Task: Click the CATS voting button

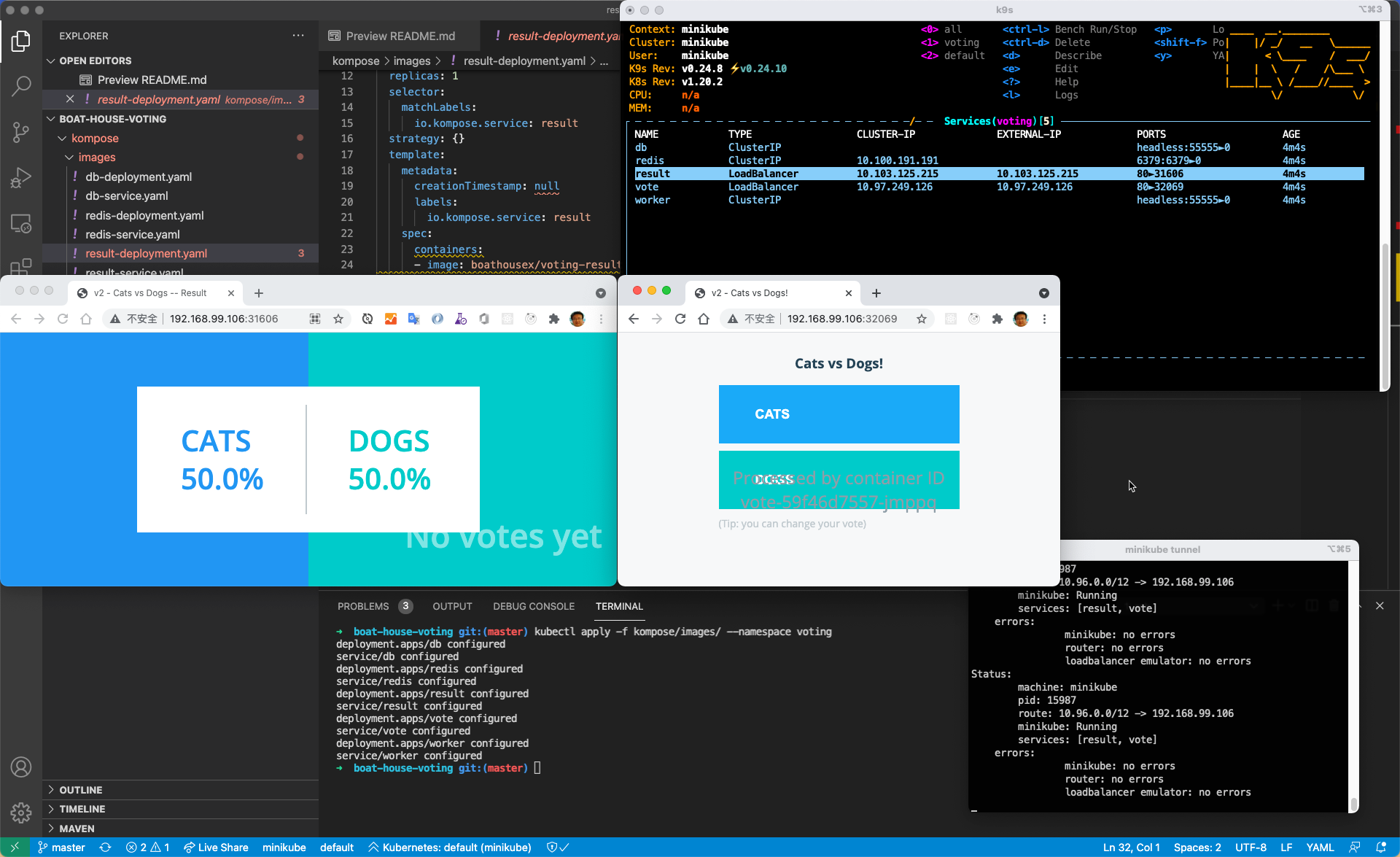Action: coord(838,413)
